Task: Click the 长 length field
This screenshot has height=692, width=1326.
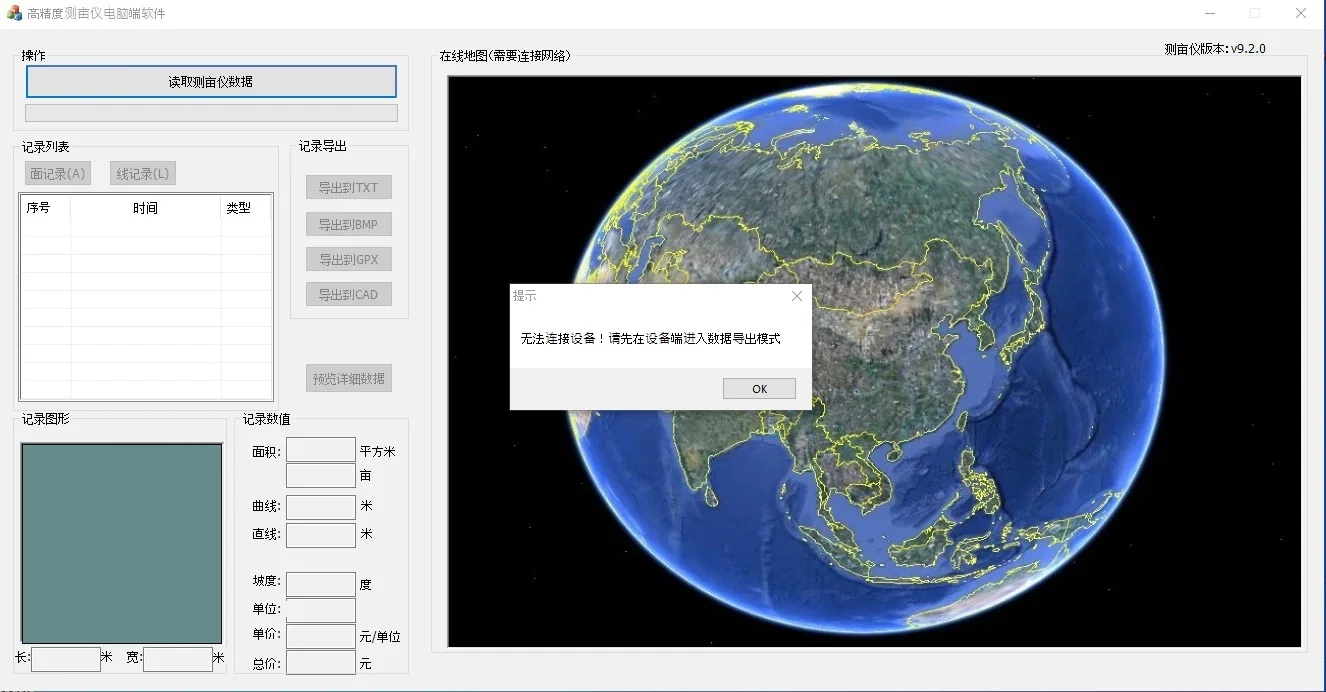Action: click(66, 659)
